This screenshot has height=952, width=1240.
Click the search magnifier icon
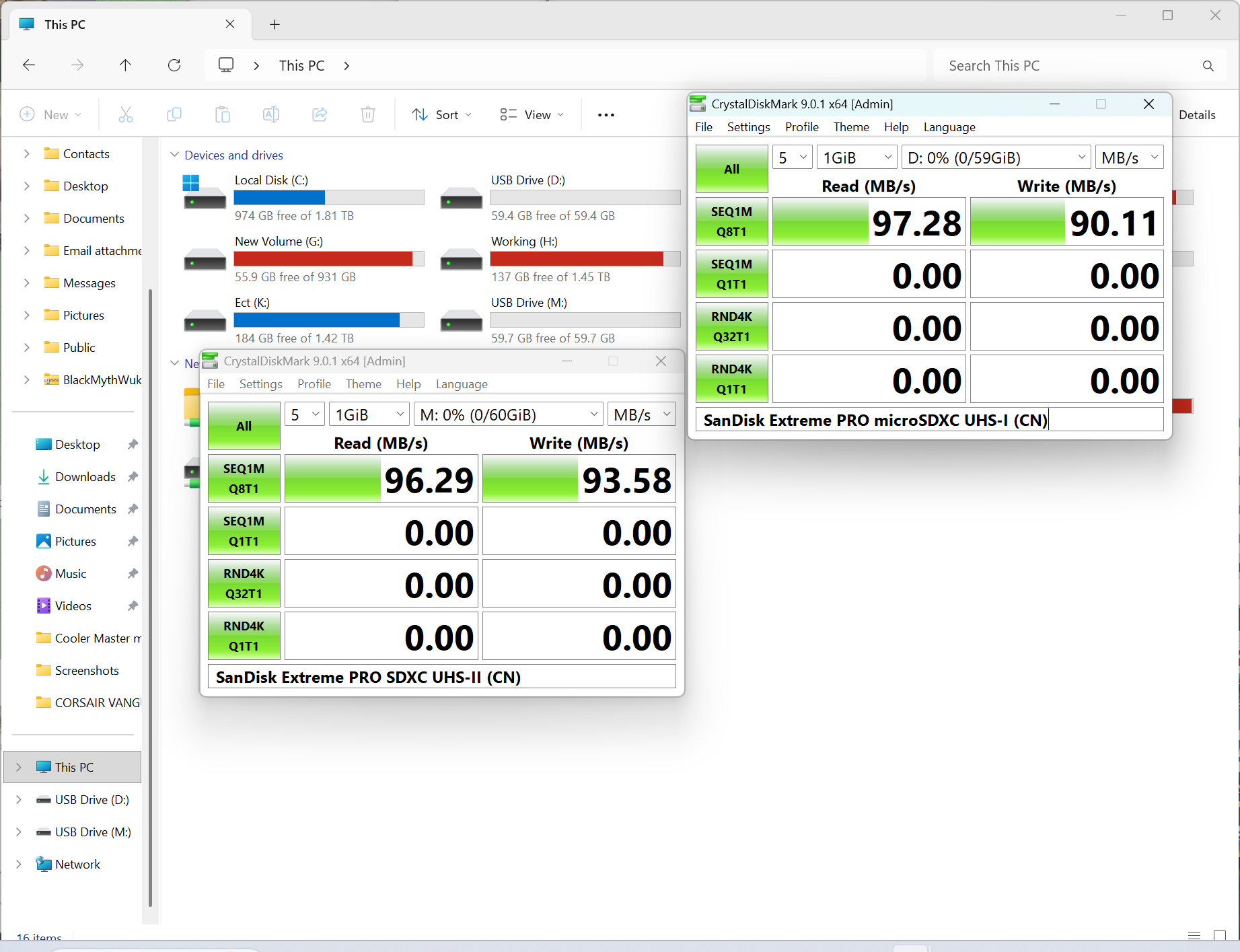coord(1208,65)
